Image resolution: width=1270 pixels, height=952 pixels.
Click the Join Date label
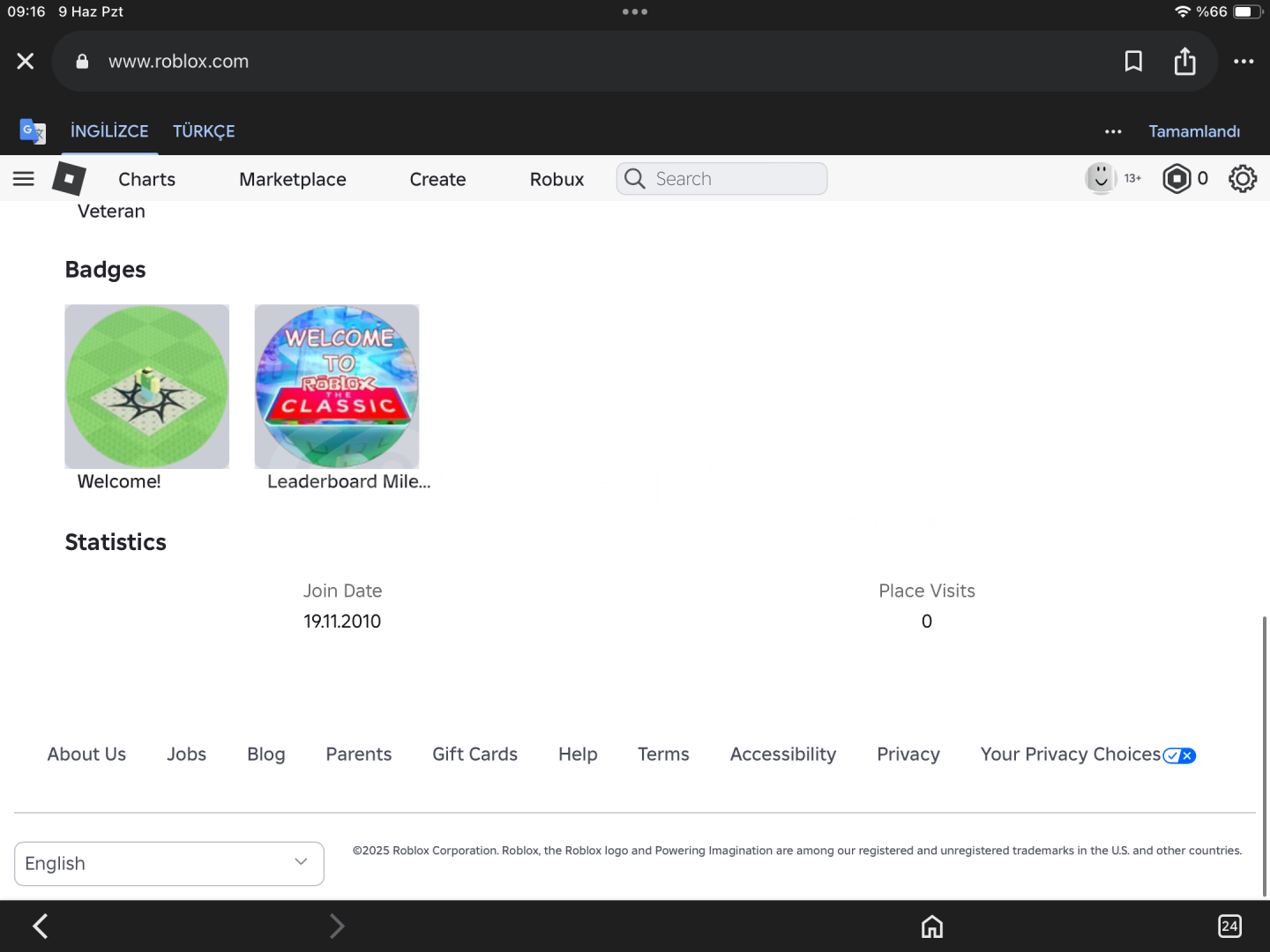pyautogui.click(x=343, y=591)
